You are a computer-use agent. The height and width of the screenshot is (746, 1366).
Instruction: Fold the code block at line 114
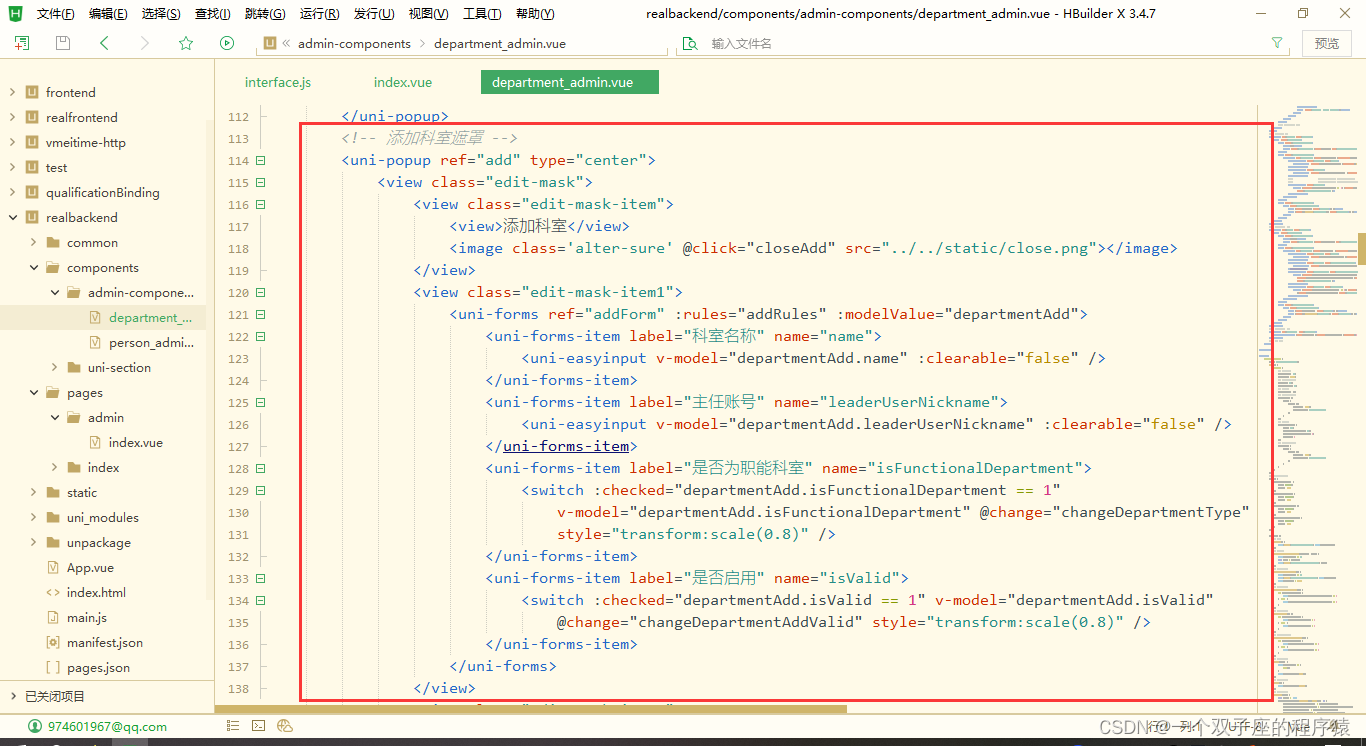261,161
